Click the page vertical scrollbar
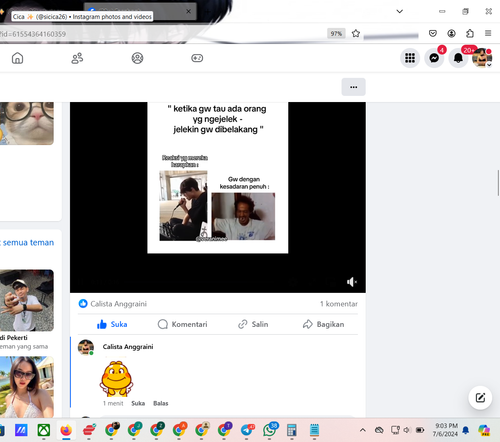This screenshot has width=500, height=442. [498, 183]
